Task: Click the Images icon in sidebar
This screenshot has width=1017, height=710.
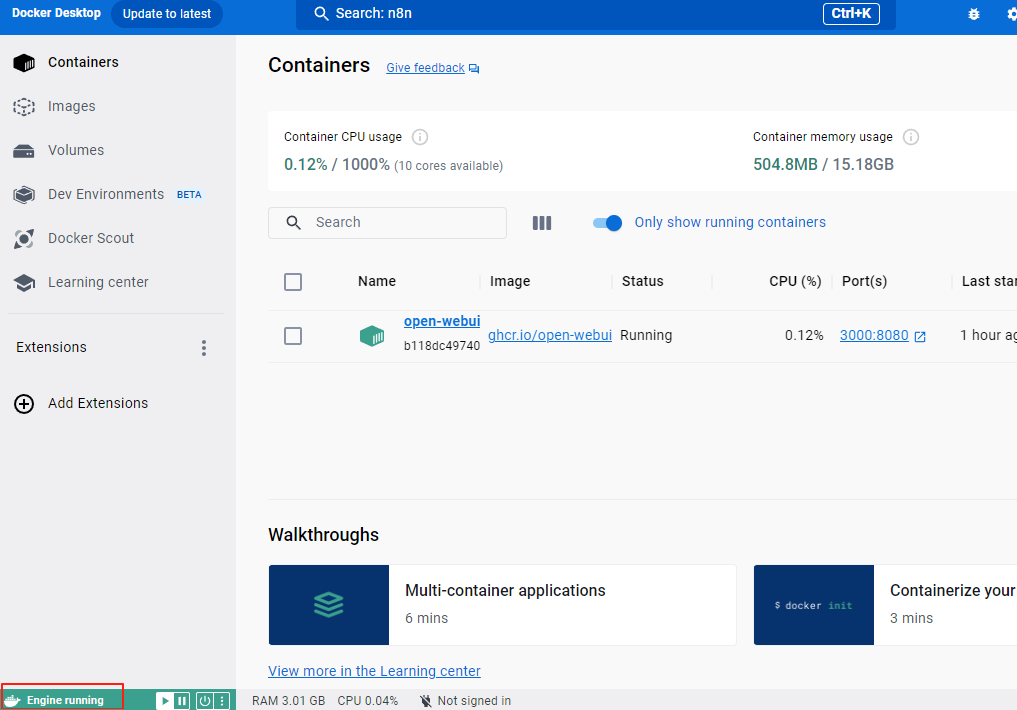Action: click(24, 107)
